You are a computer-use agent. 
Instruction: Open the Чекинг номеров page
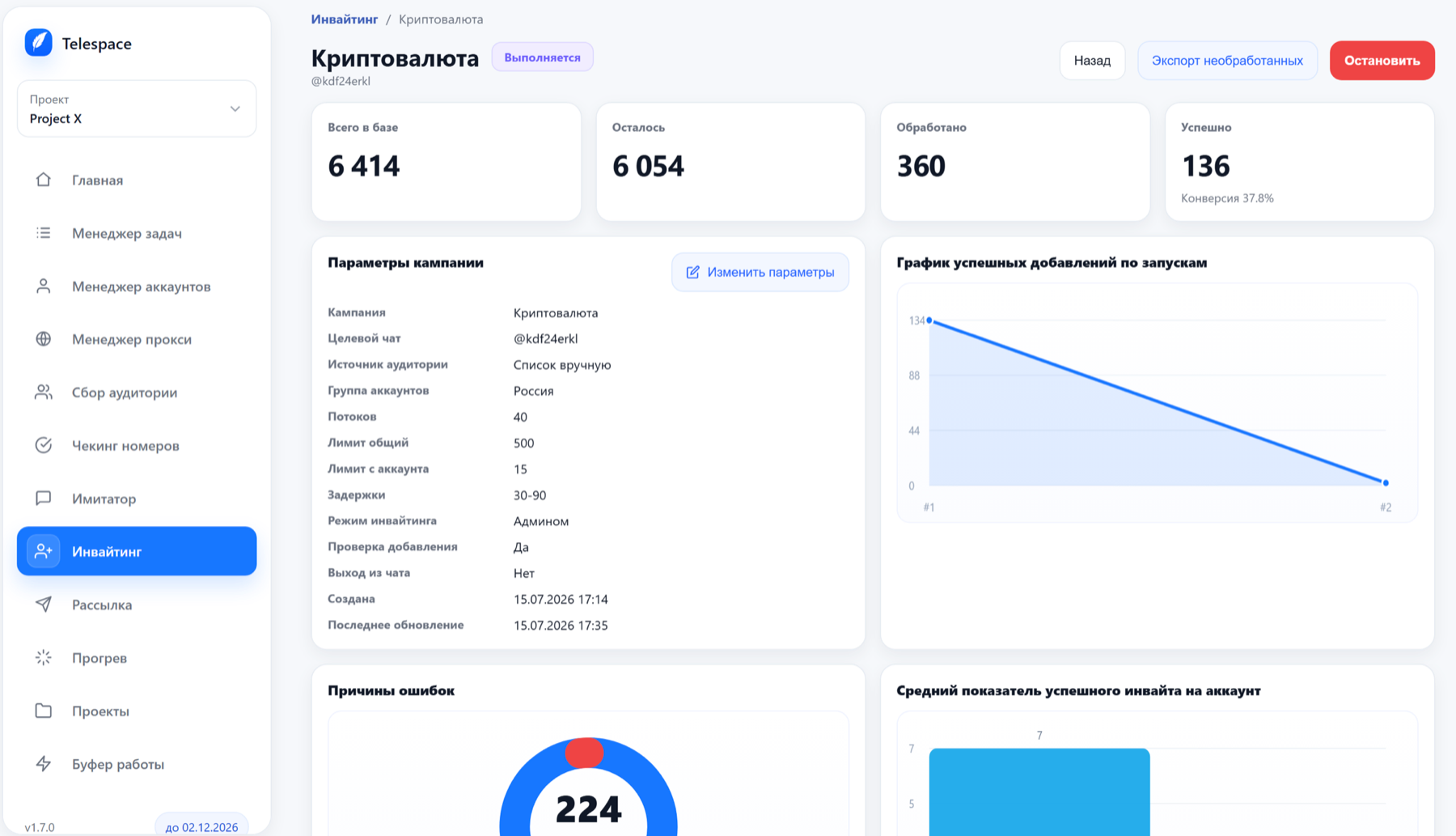pos(137,445)
